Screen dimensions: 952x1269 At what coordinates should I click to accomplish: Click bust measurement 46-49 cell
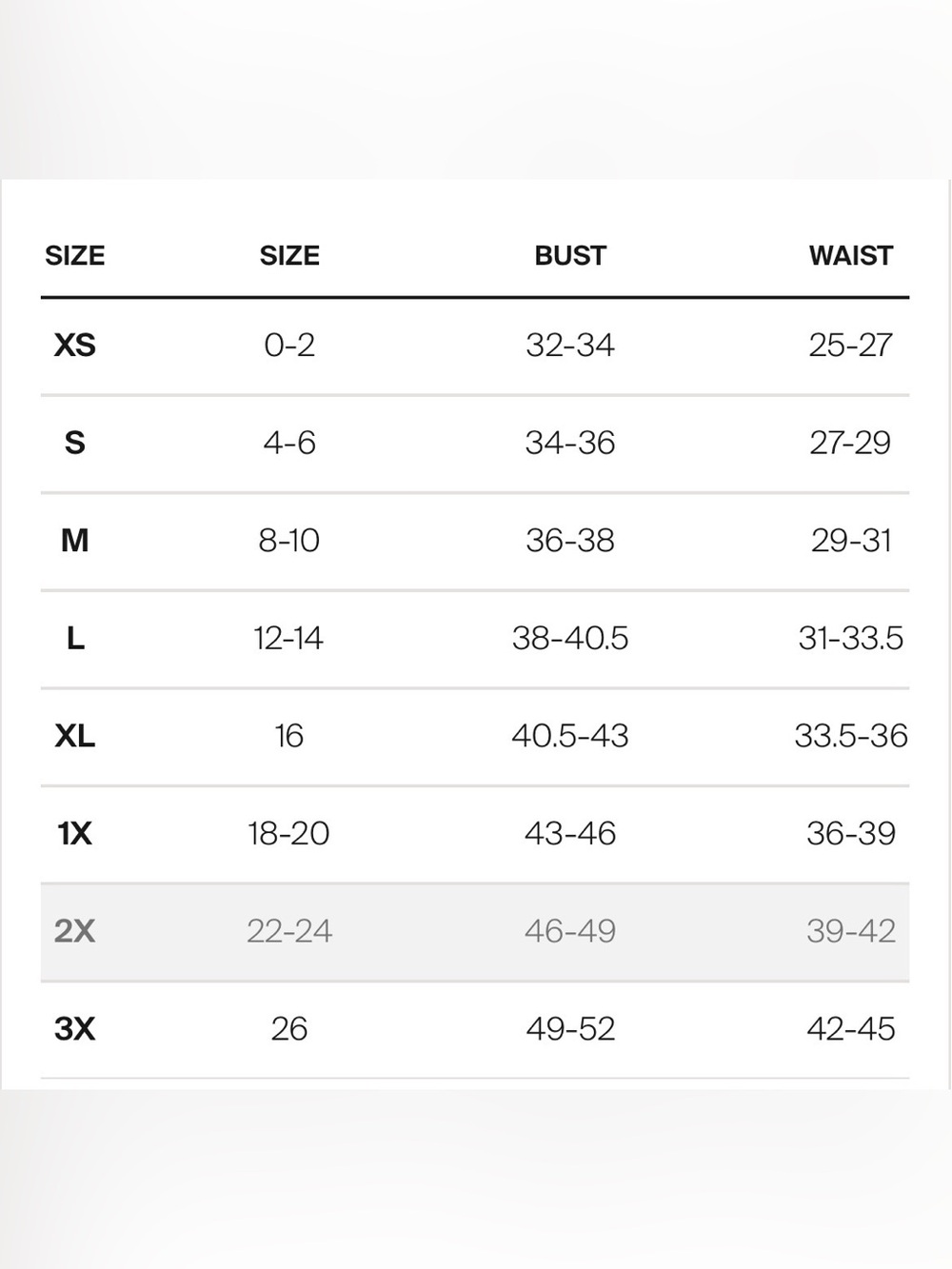[x=570, y=931]
